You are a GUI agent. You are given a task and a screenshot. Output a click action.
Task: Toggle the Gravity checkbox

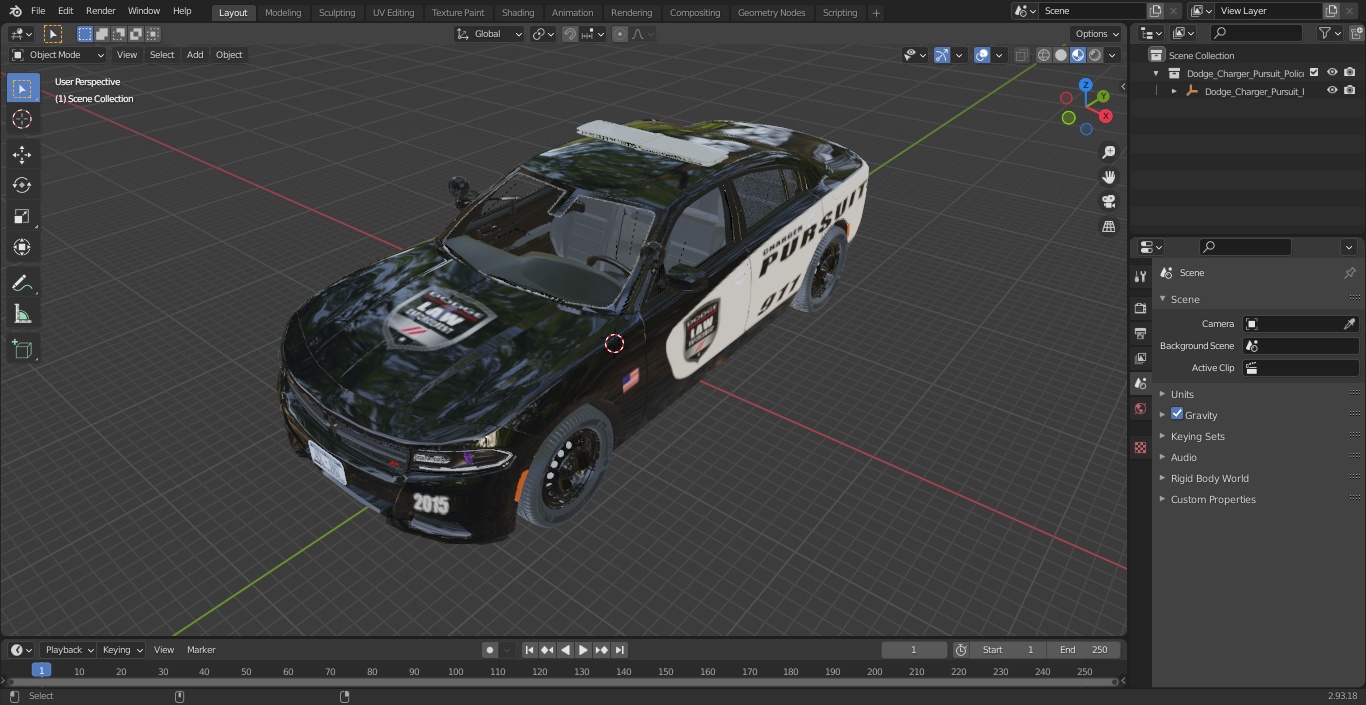(x=1177, y=414)
